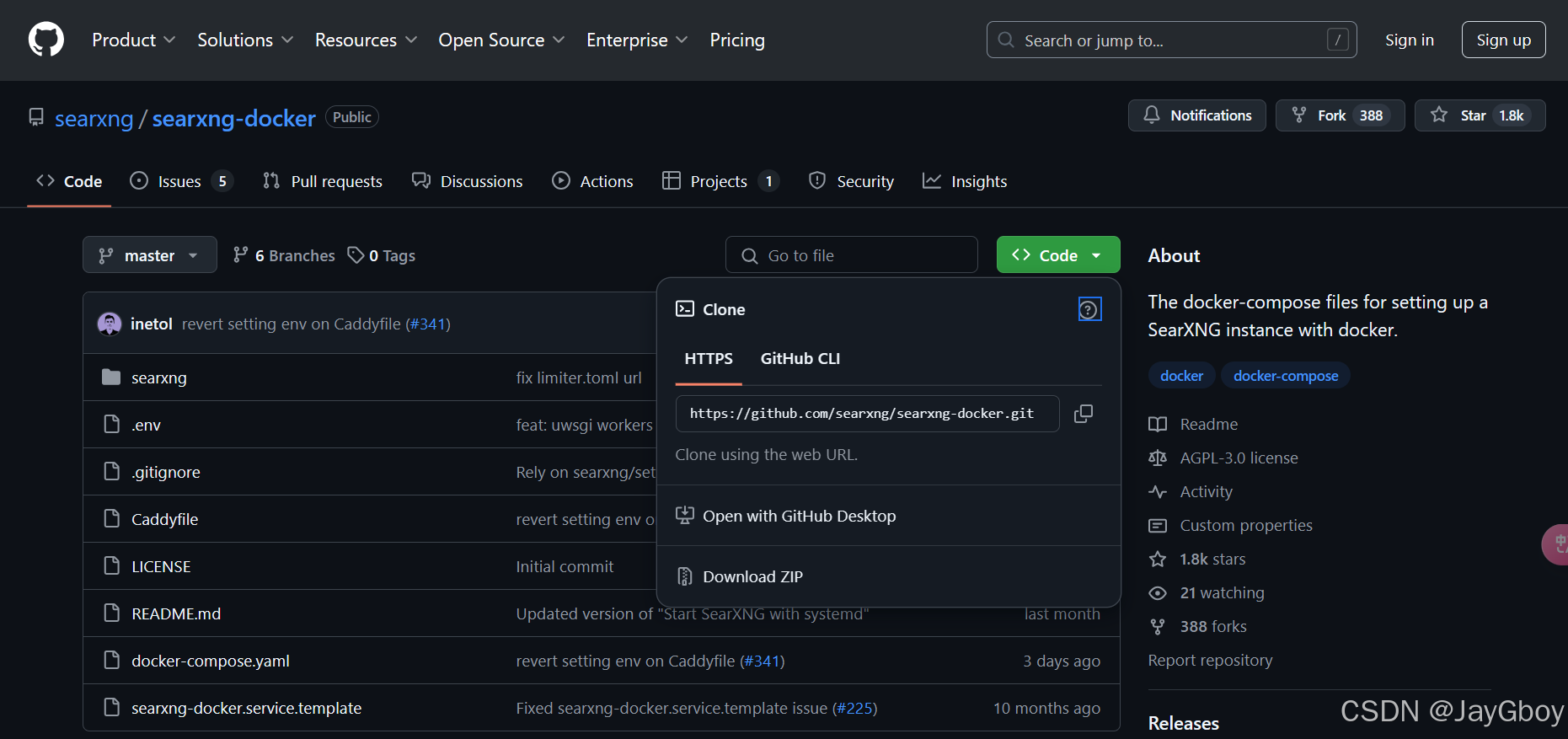Viewport: 1568px width, 739px height.
Task: Click Sign in
Action: point(1410,40)
